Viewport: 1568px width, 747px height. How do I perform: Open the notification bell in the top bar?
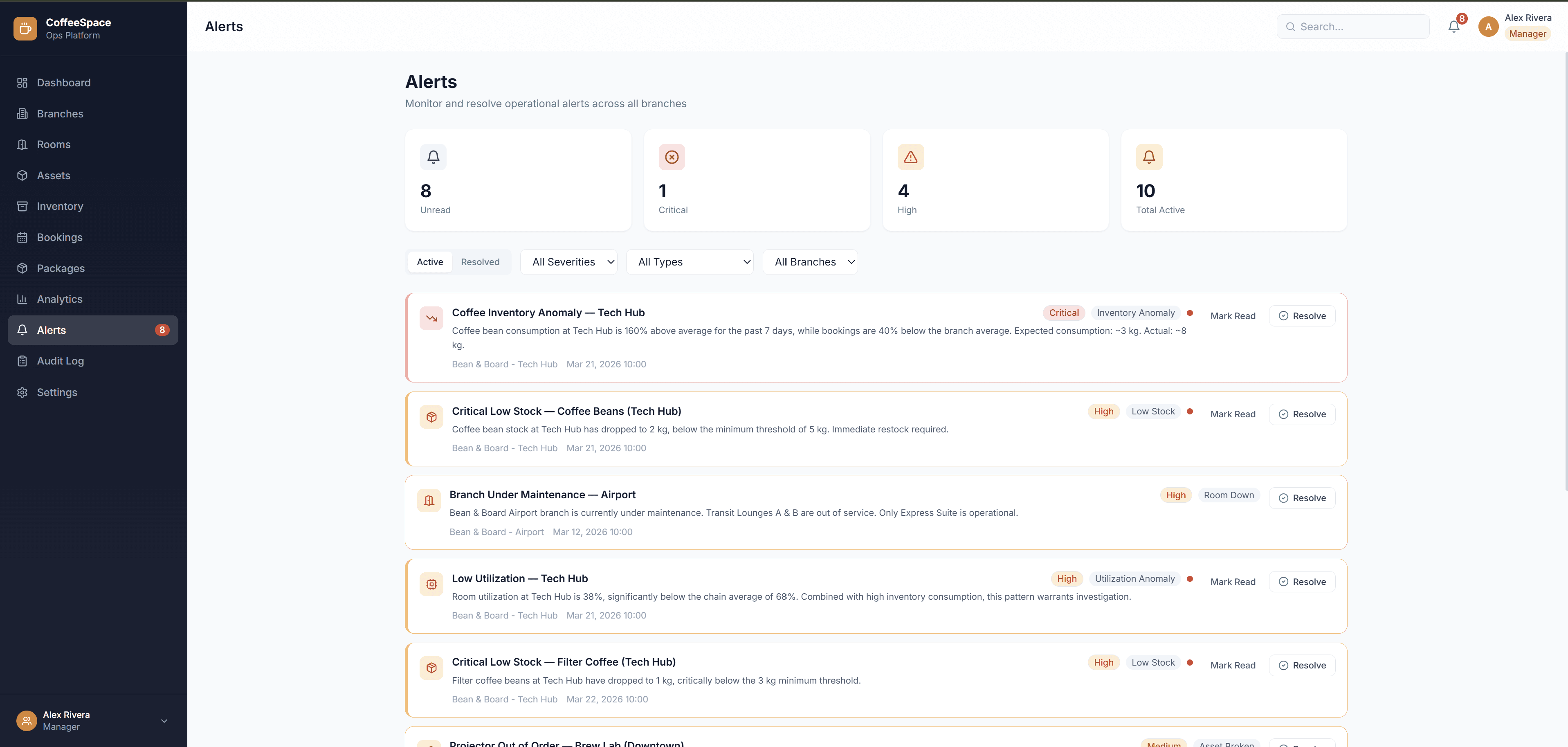point(1453,26)
